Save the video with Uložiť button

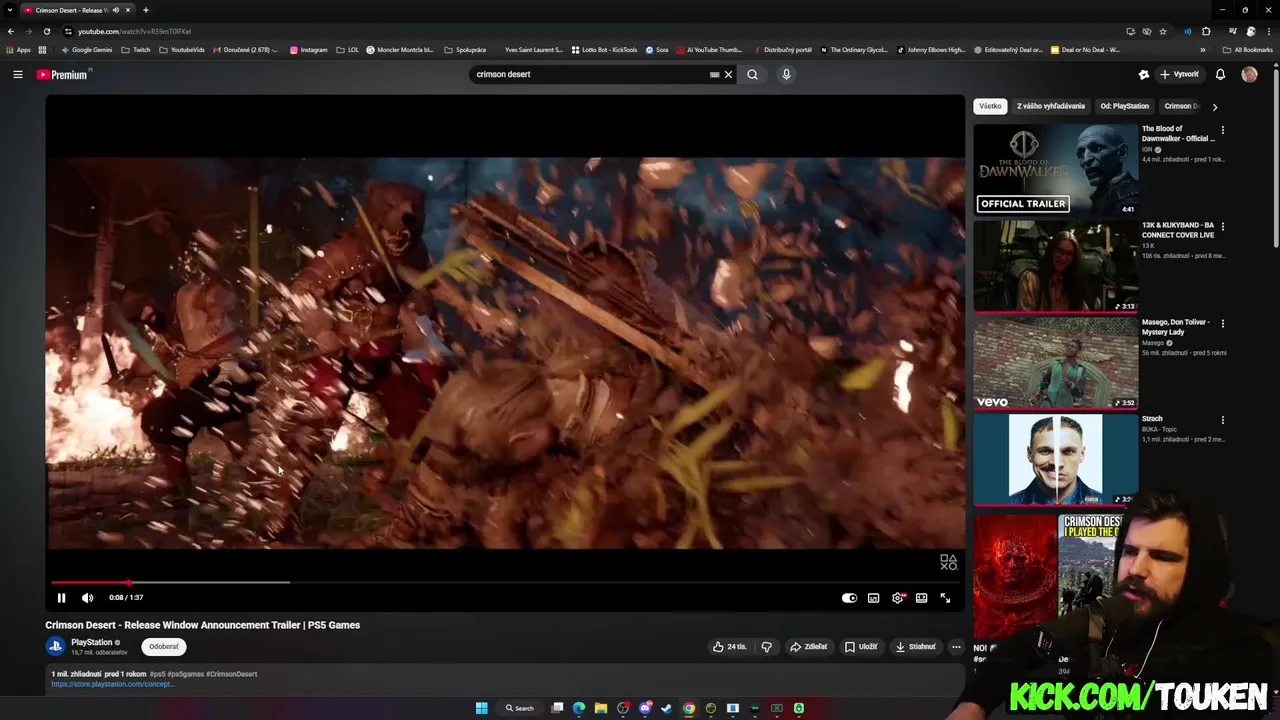click(x=861, y=647)
